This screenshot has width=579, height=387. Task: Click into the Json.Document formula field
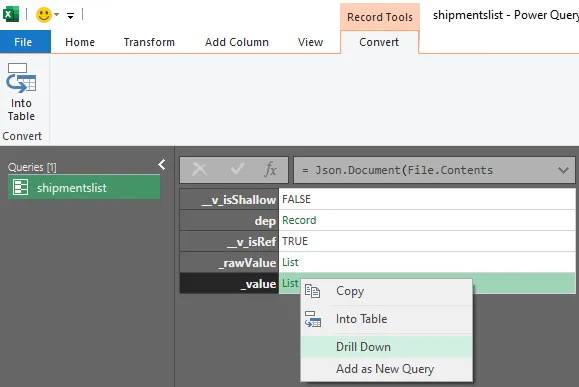click(x=434, y=170)
